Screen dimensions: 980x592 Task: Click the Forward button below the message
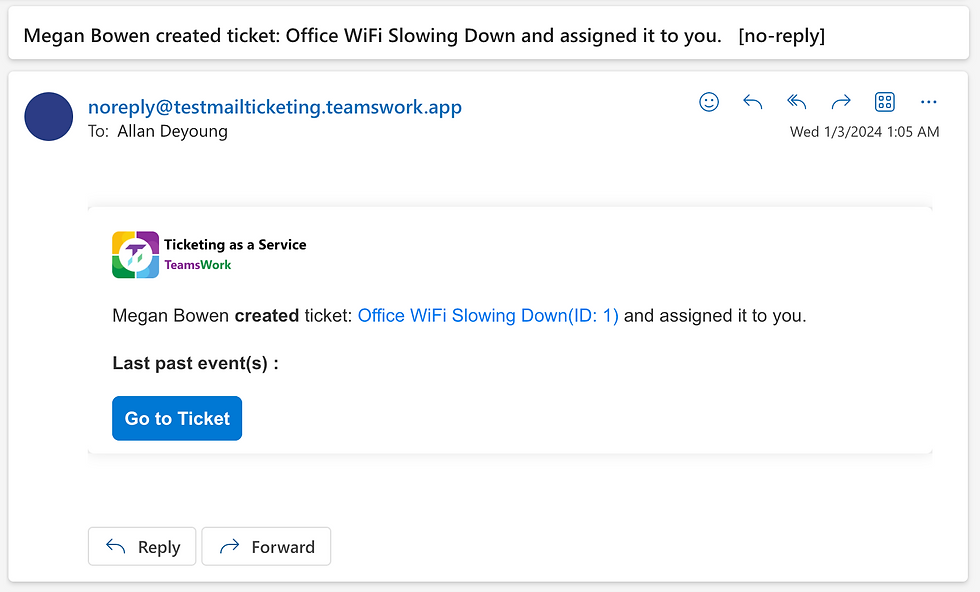click(x=266, y=547)
